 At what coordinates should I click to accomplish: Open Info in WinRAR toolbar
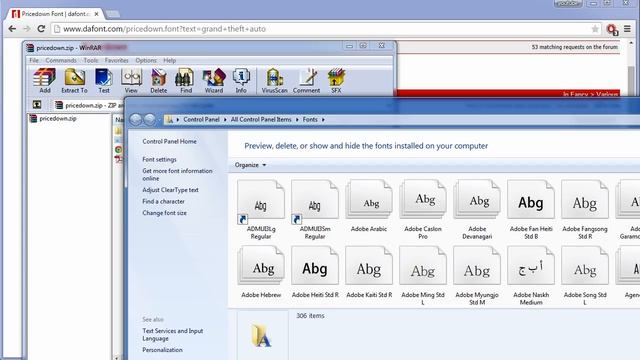[241, 81]
